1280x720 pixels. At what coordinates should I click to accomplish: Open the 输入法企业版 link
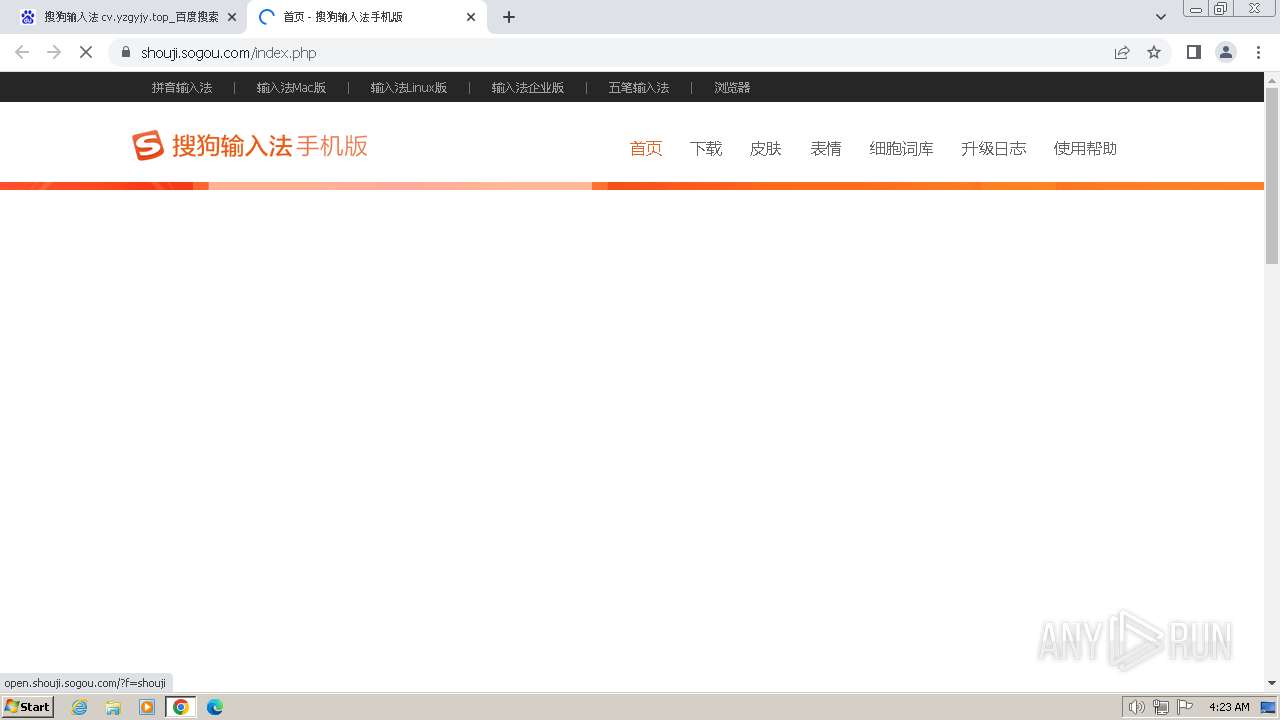coord(528,88)
